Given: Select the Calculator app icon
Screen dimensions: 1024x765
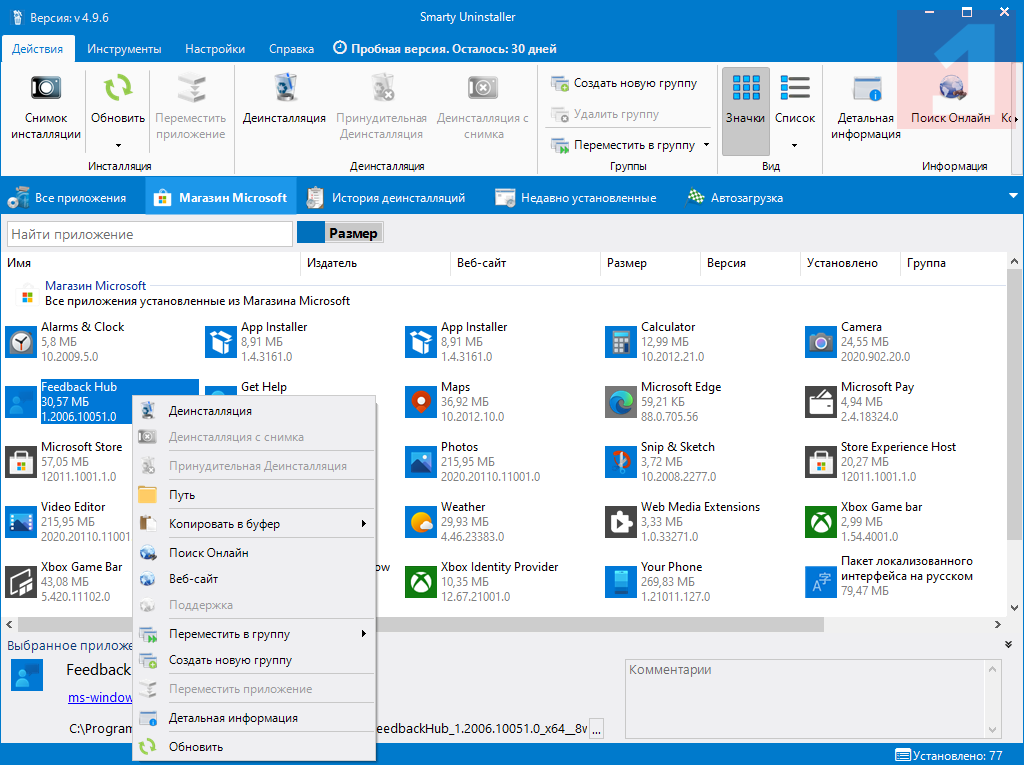Looking at the screenshot, I should pos(621,342).
